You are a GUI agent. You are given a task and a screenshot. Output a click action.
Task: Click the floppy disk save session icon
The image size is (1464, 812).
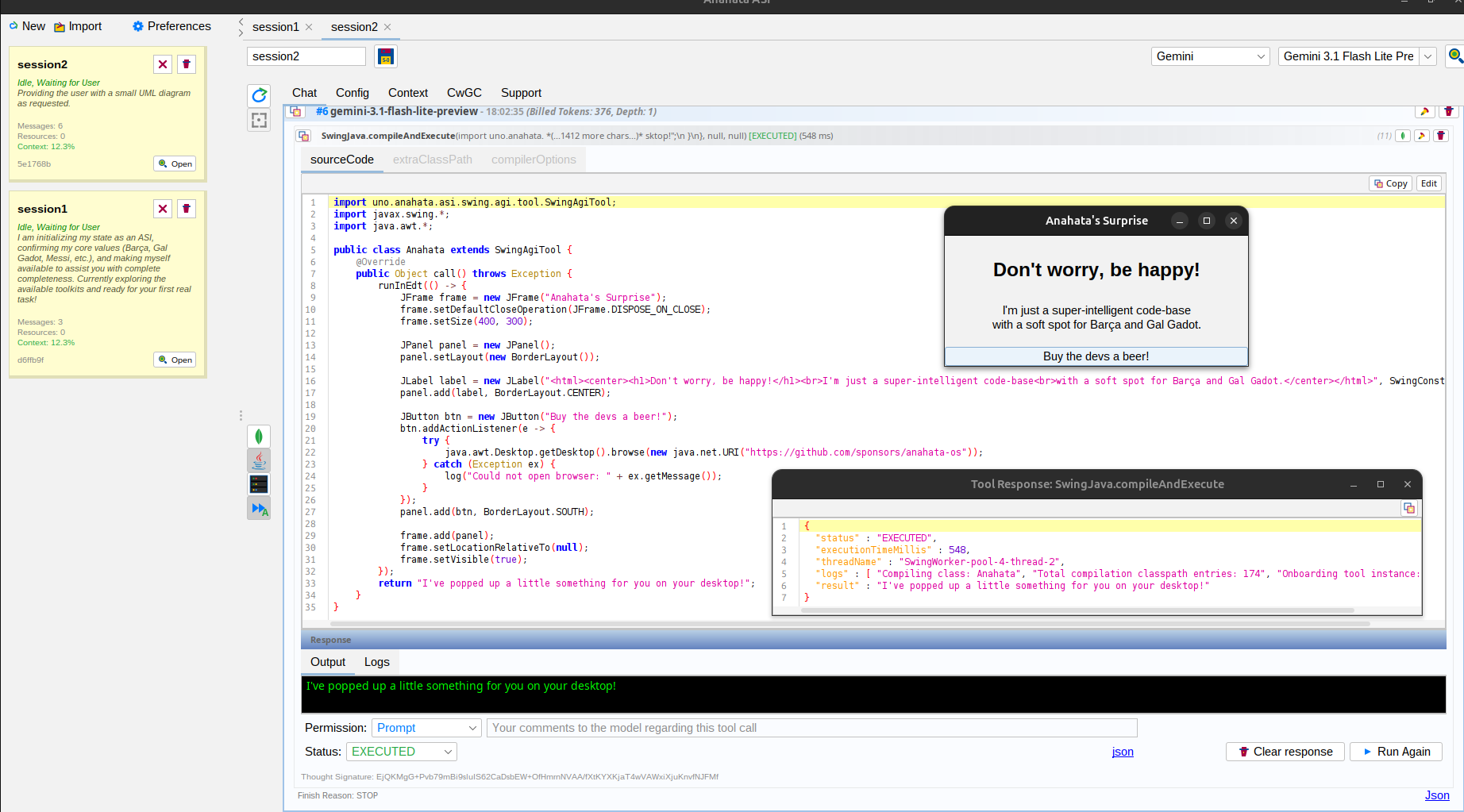click(x=386, y=57)
